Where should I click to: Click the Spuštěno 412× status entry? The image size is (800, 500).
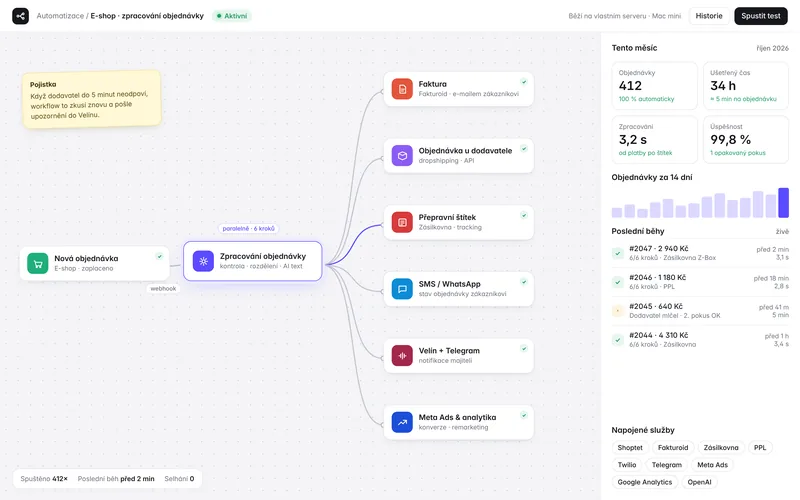click(x=44, y=479)
